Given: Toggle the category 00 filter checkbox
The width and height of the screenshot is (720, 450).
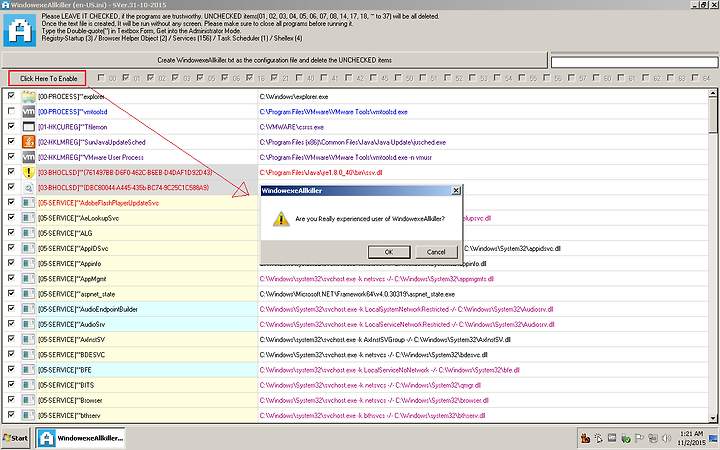Looking at the screenshot, I should click(101, 78).
